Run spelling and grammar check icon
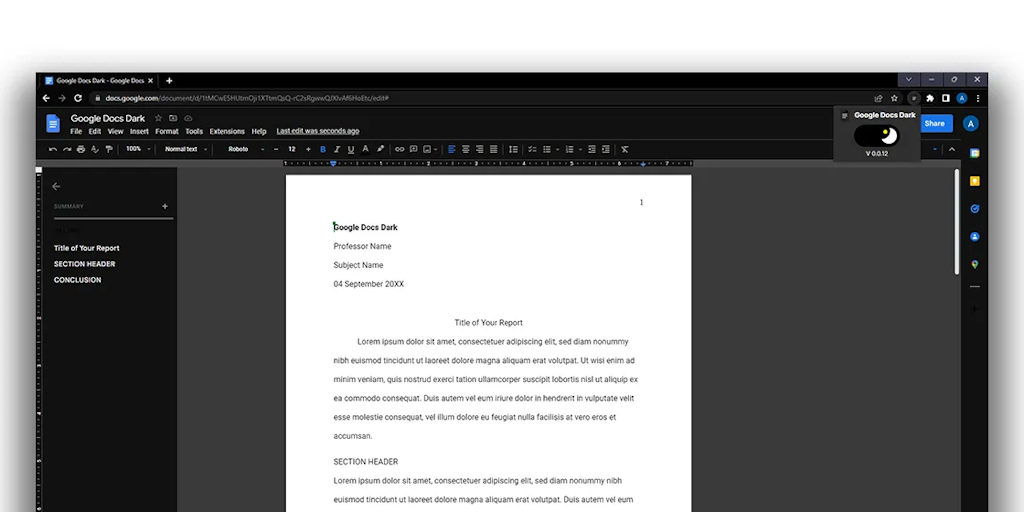The width and height of the screenshot is (1024, 512). (95, 149)
